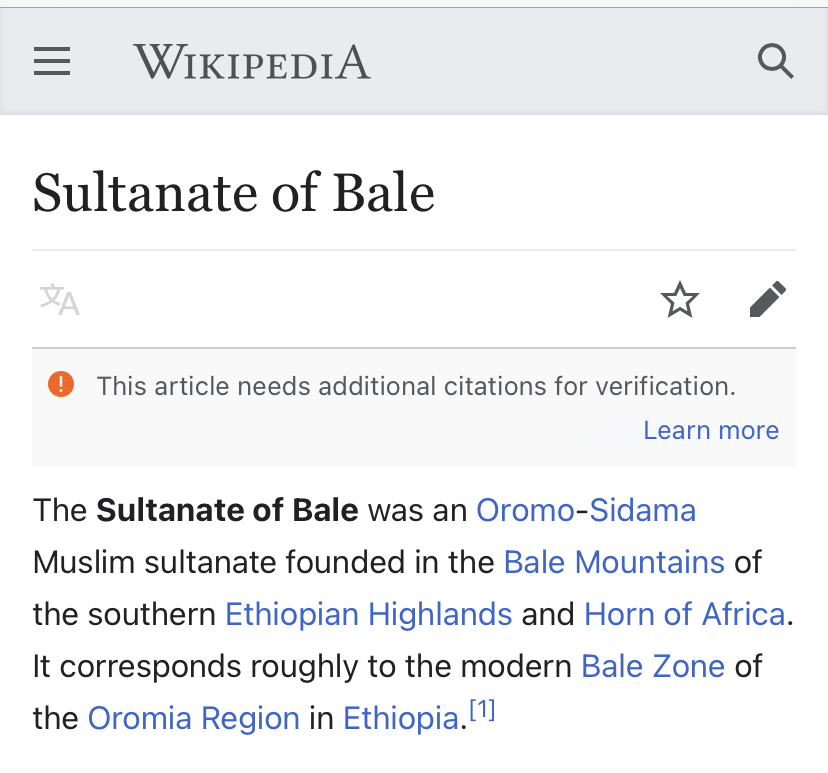
Task: Open the Ethiopian Highlands link
Action: 369,614
